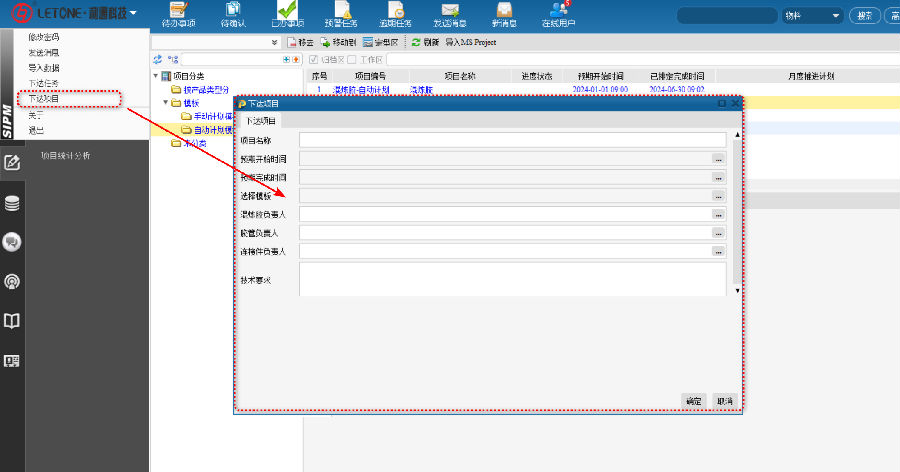Click the browse button for 选择模板
Screen dimensions: 900x472
717,196
